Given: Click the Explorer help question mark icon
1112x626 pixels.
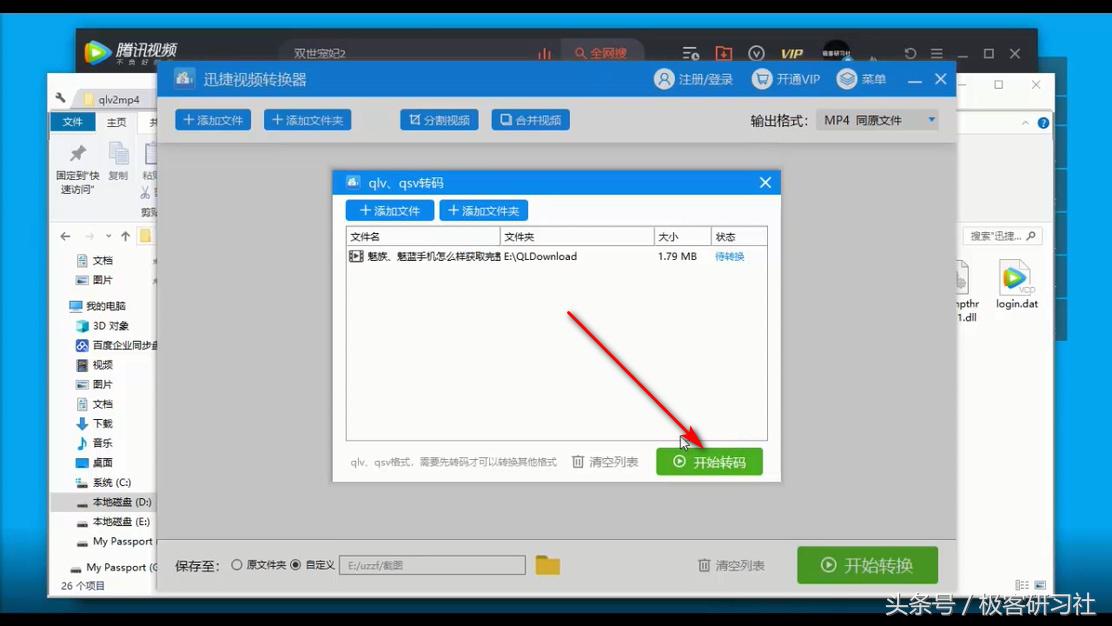Looking at the screenshot, I should pos(1042,123).
